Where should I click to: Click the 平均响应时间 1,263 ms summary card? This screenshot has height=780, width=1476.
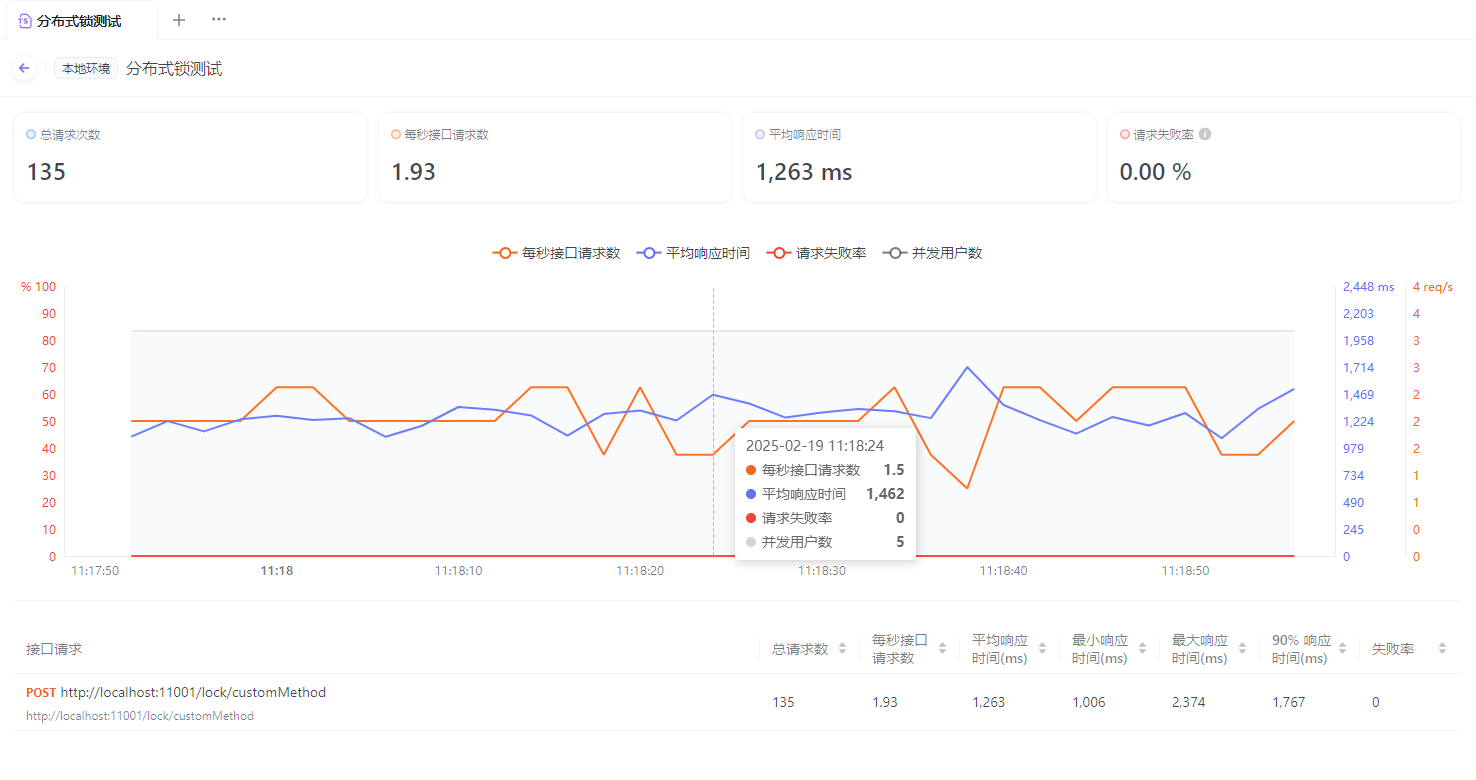coord(919,157)
